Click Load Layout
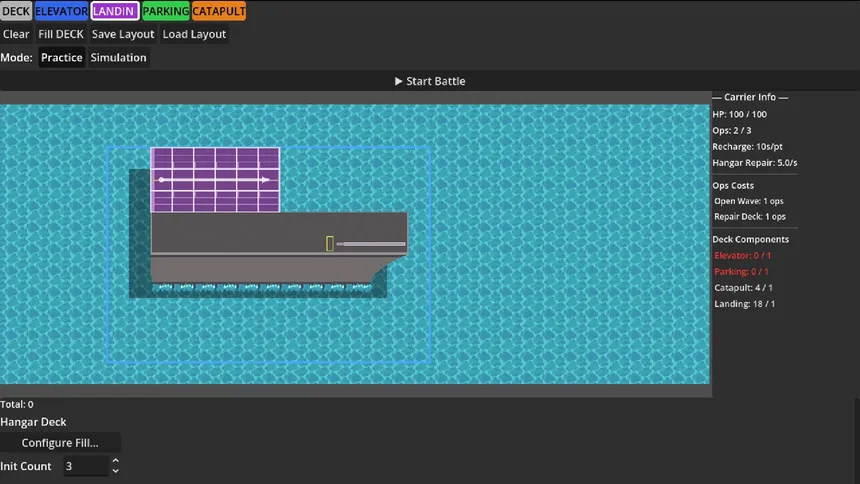Image resolution: width=860 pixels, height=484 pixels. pyautogui.click(x=194, y=34)
